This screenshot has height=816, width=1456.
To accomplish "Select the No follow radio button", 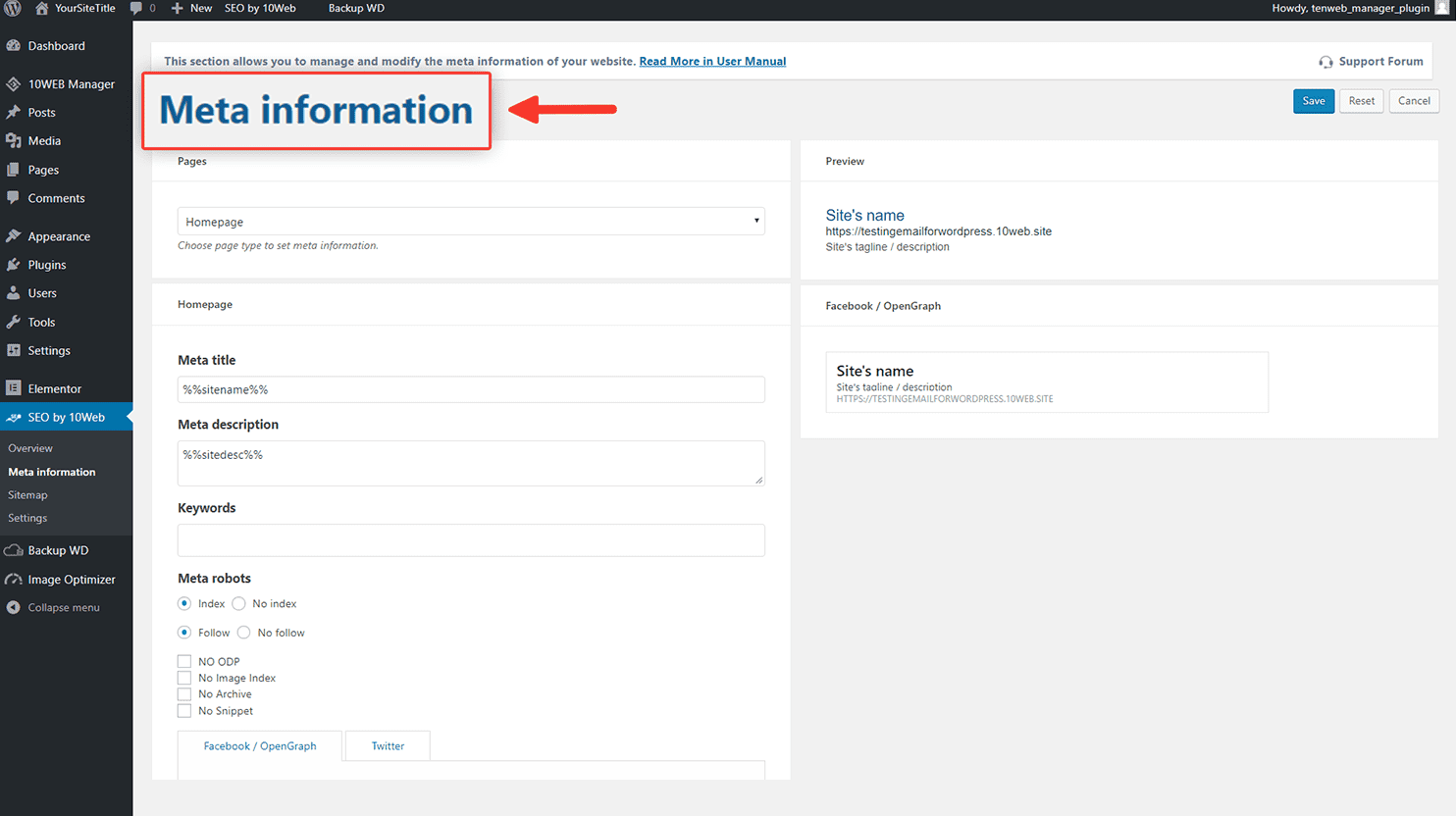I will click(243, 633).
